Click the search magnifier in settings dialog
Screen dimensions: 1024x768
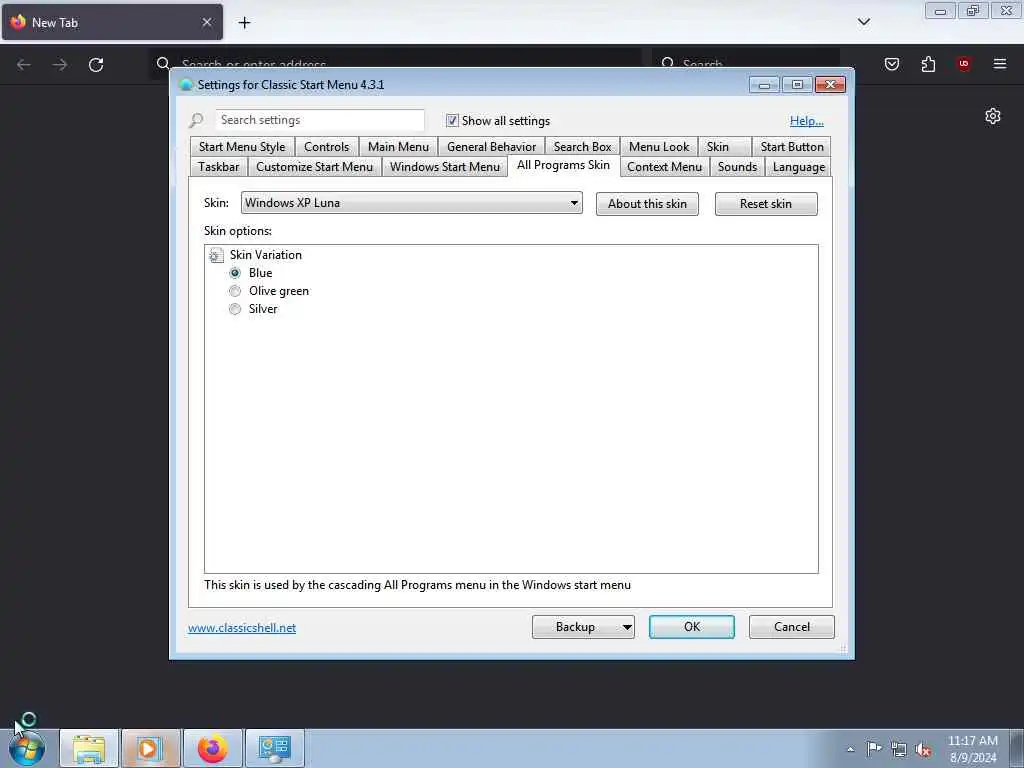point(197,120)
